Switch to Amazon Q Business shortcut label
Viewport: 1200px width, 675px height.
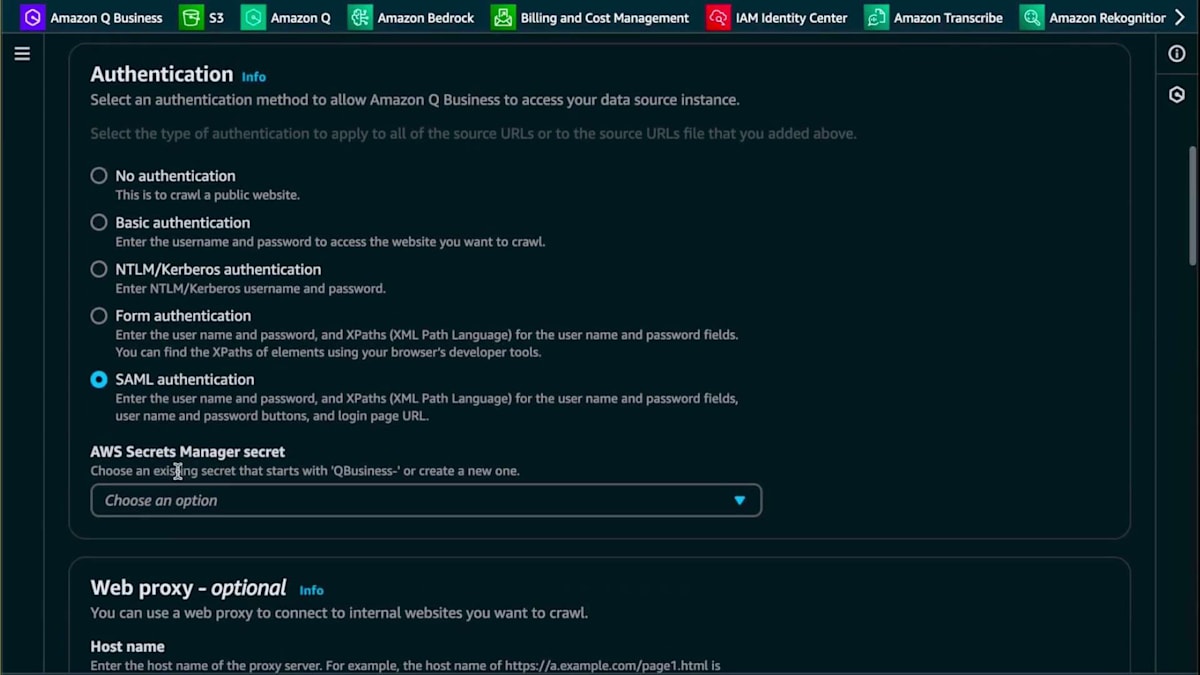coord(106,18)
